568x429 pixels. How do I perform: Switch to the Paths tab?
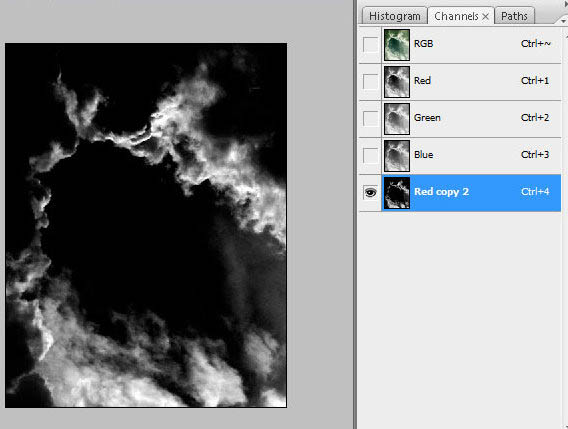[x=514, y=16]
